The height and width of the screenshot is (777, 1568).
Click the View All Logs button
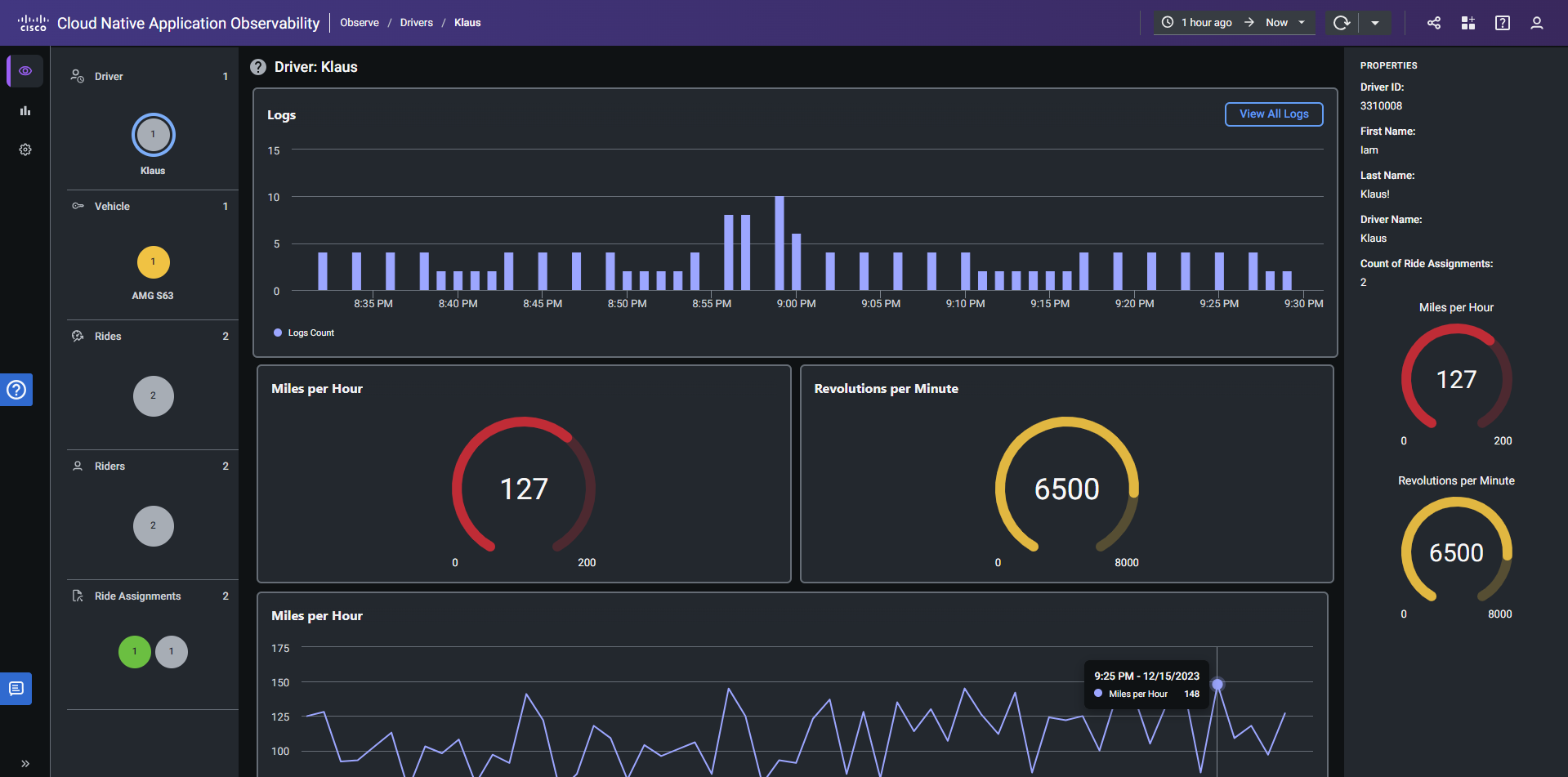point(1273,114)
